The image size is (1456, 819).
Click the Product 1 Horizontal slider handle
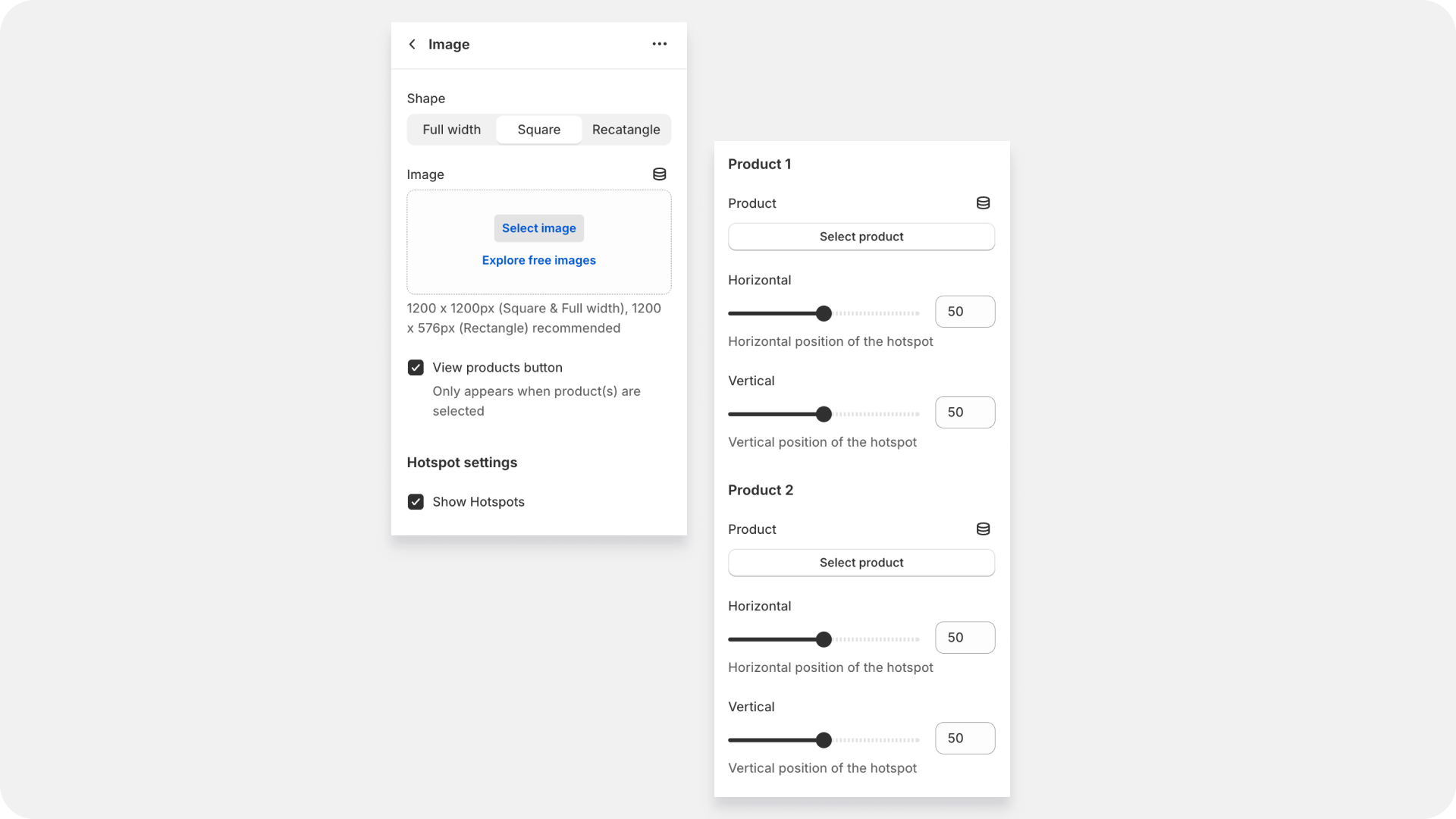click(x=824, y=313)
